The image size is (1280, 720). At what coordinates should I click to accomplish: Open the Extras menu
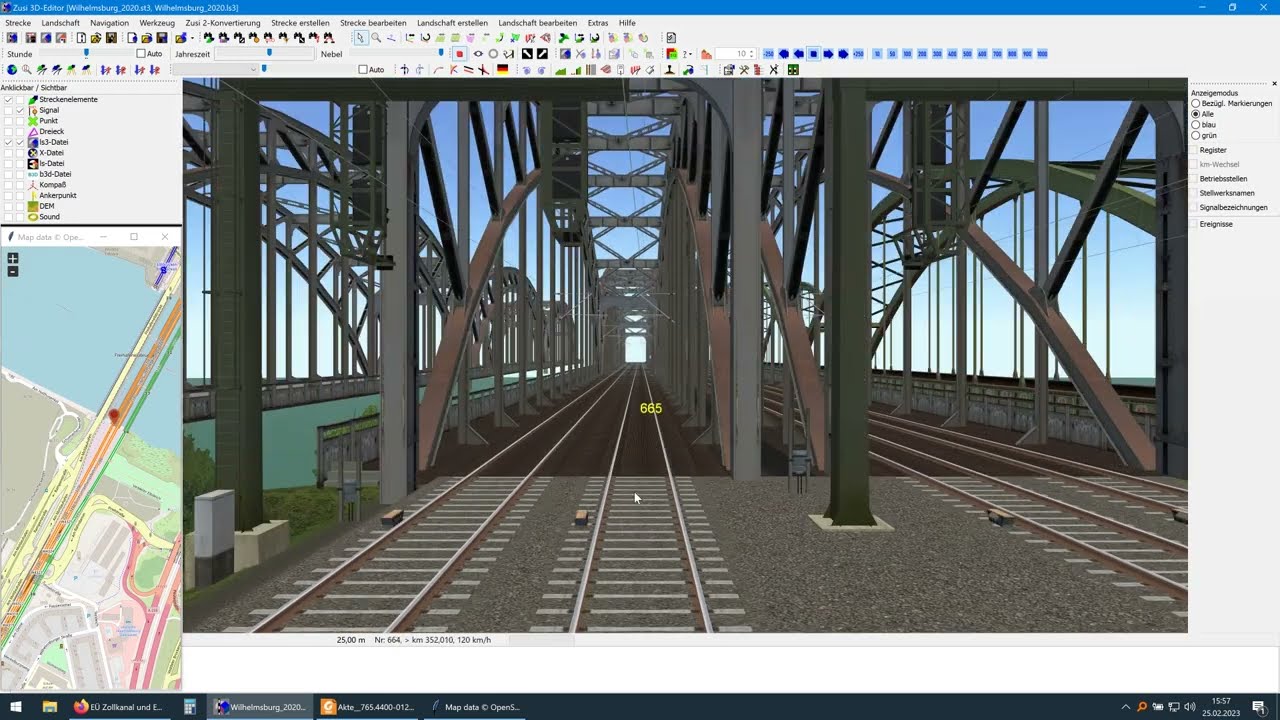(598, 22)
